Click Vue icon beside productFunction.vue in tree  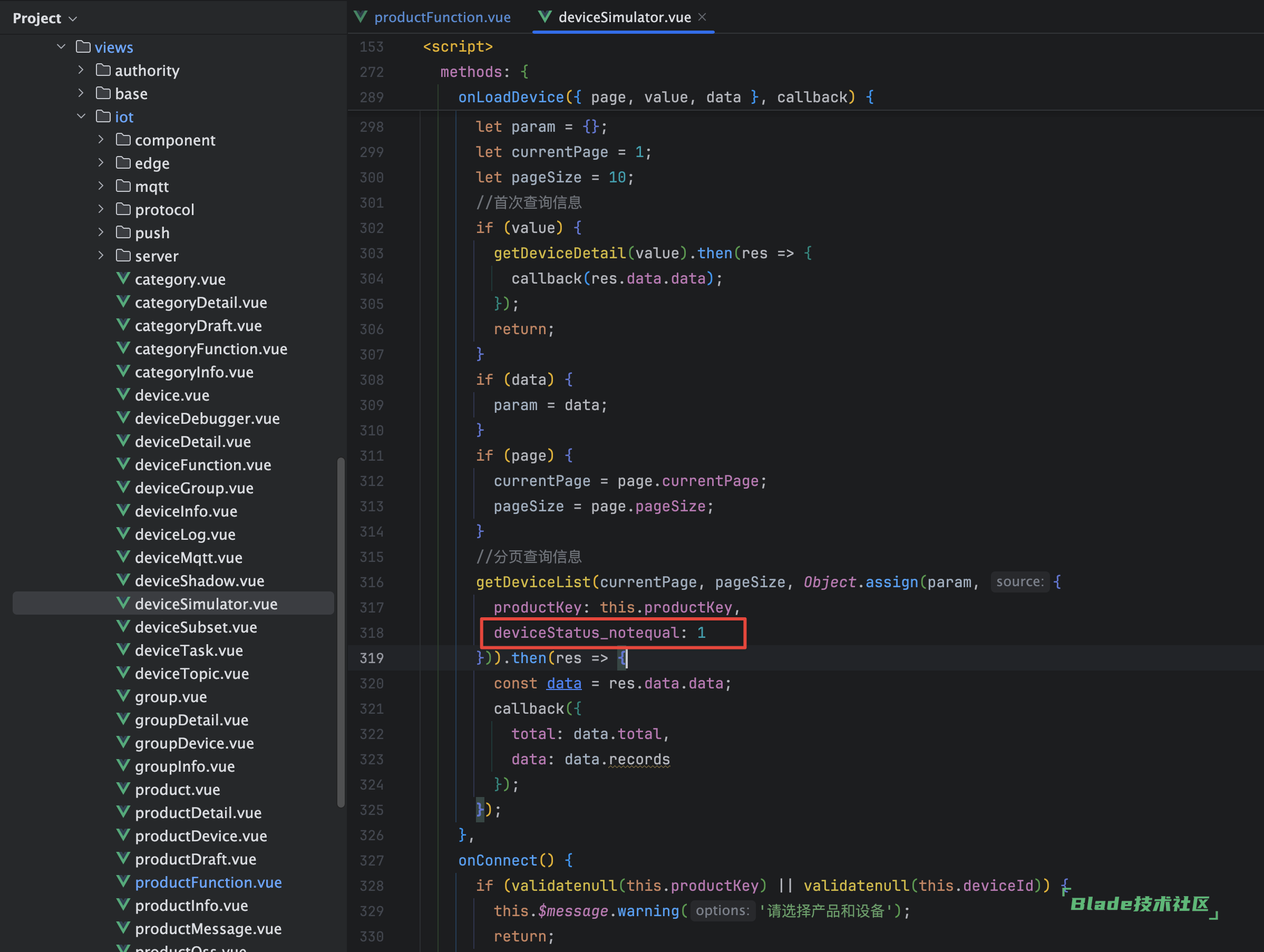pos(123,881)
